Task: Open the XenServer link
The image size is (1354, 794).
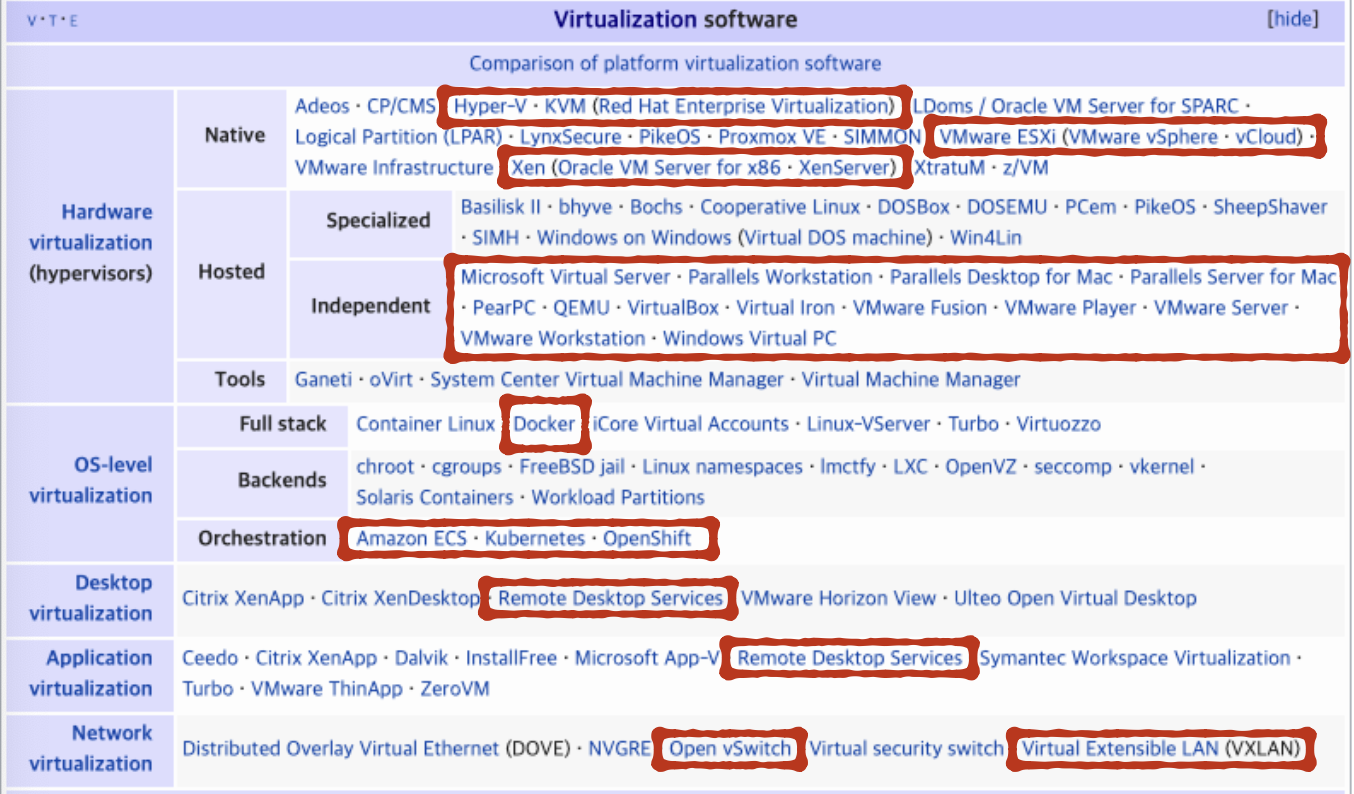Action: 844,168
